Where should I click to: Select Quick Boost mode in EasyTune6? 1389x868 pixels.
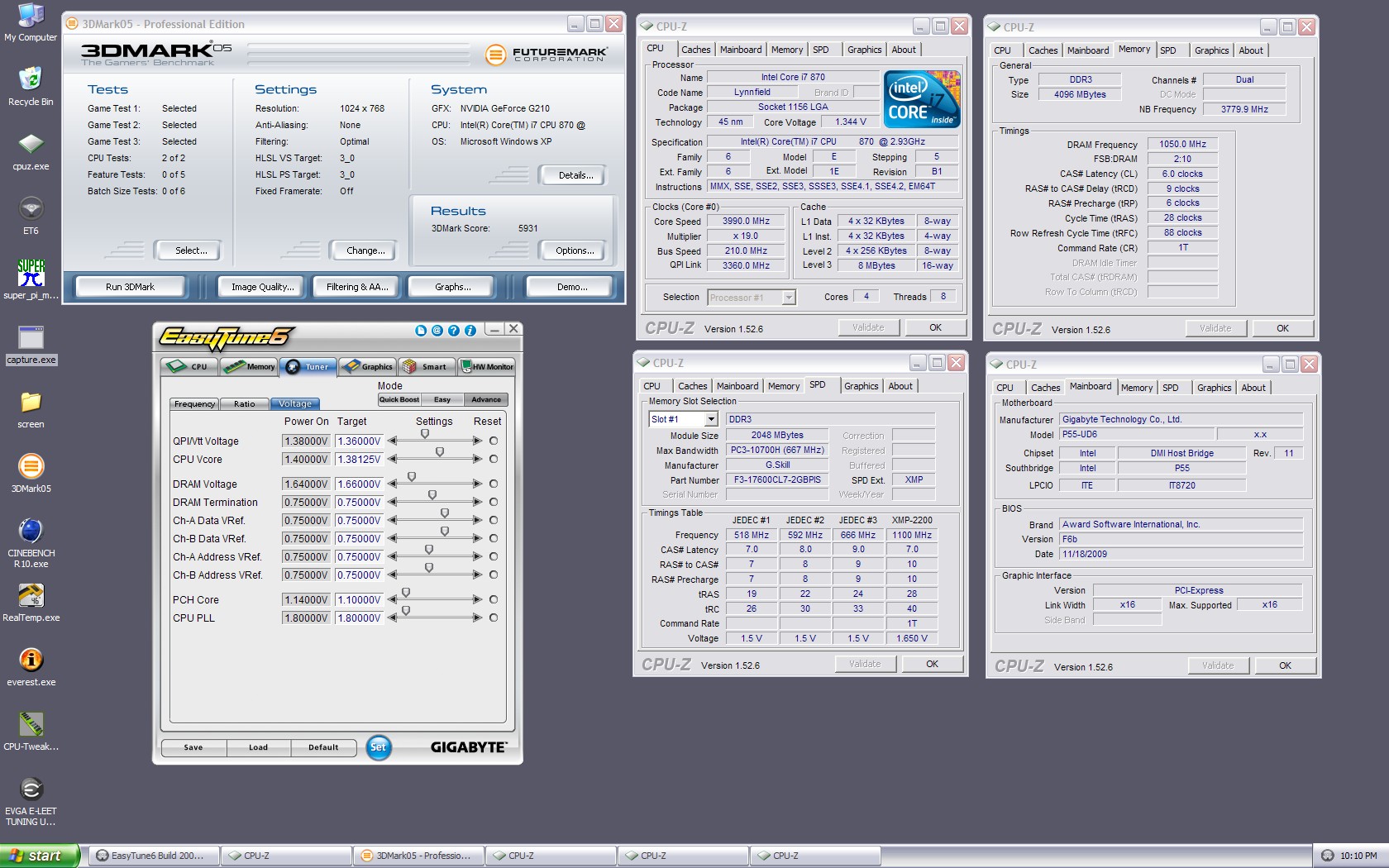(399, 400)
